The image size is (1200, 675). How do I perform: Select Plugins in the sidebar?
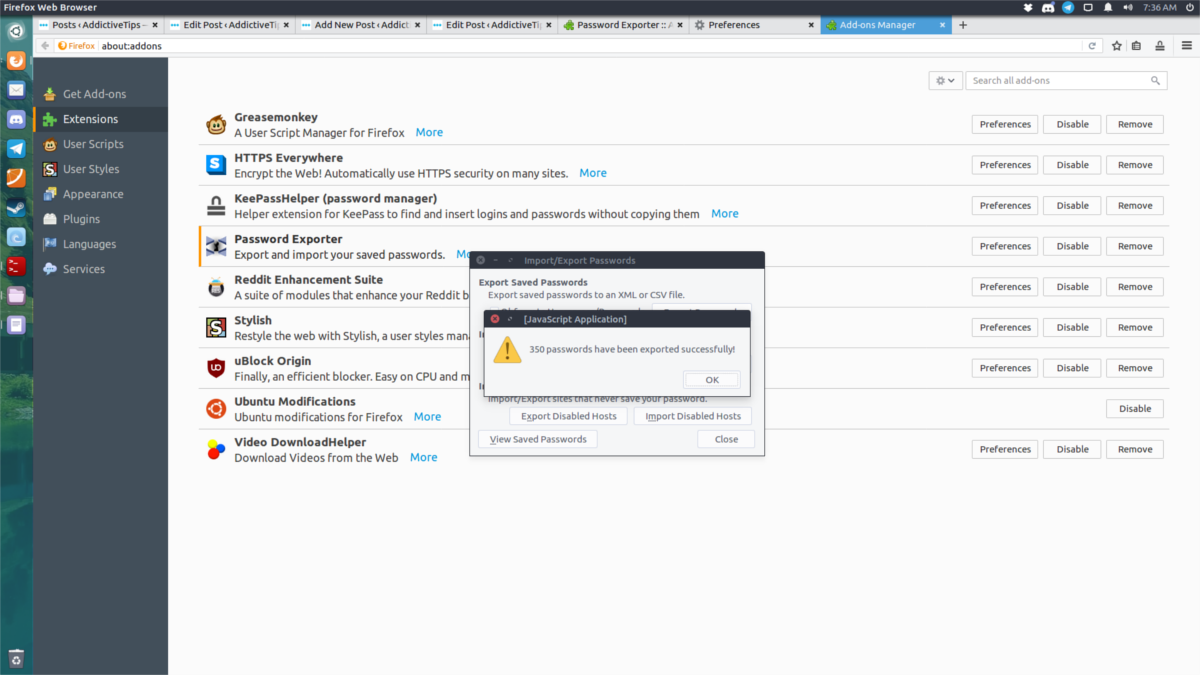[x=100, y=219]
